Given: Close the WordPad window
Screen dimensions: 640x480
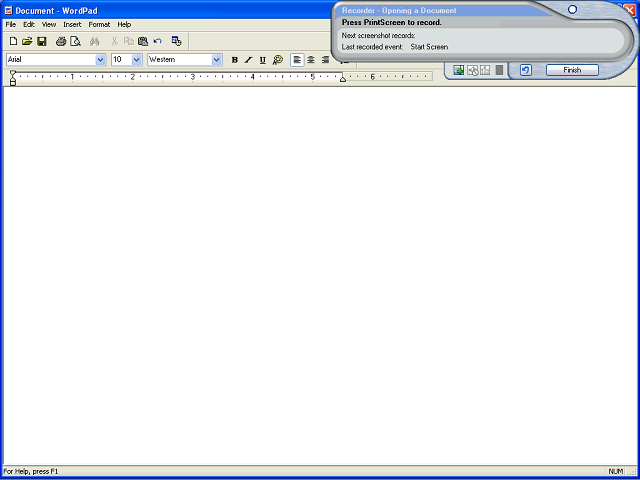Looking at the screenshot, I should (x=631, y=11).
